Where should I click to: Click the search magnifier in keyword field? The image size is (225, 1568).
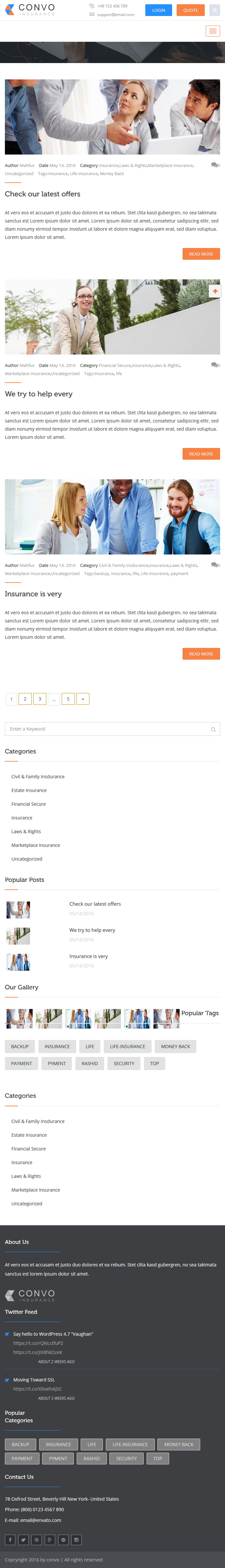click(x=213, y=729)
